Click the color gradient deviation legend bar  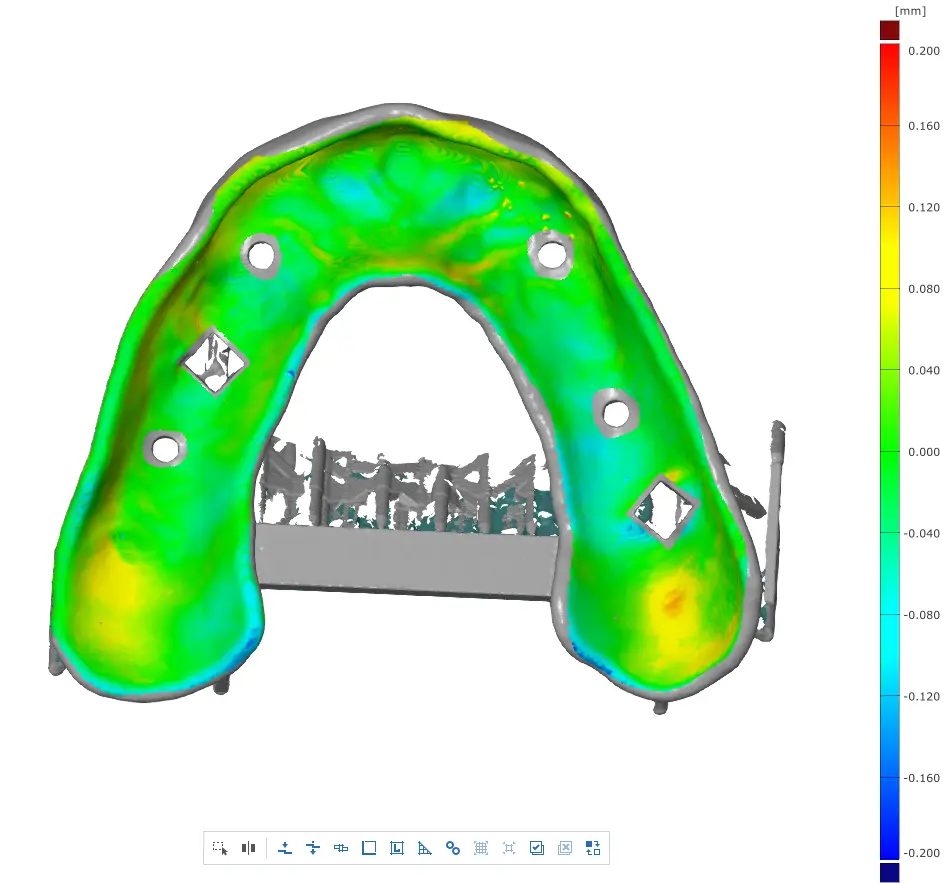[889, 452]
